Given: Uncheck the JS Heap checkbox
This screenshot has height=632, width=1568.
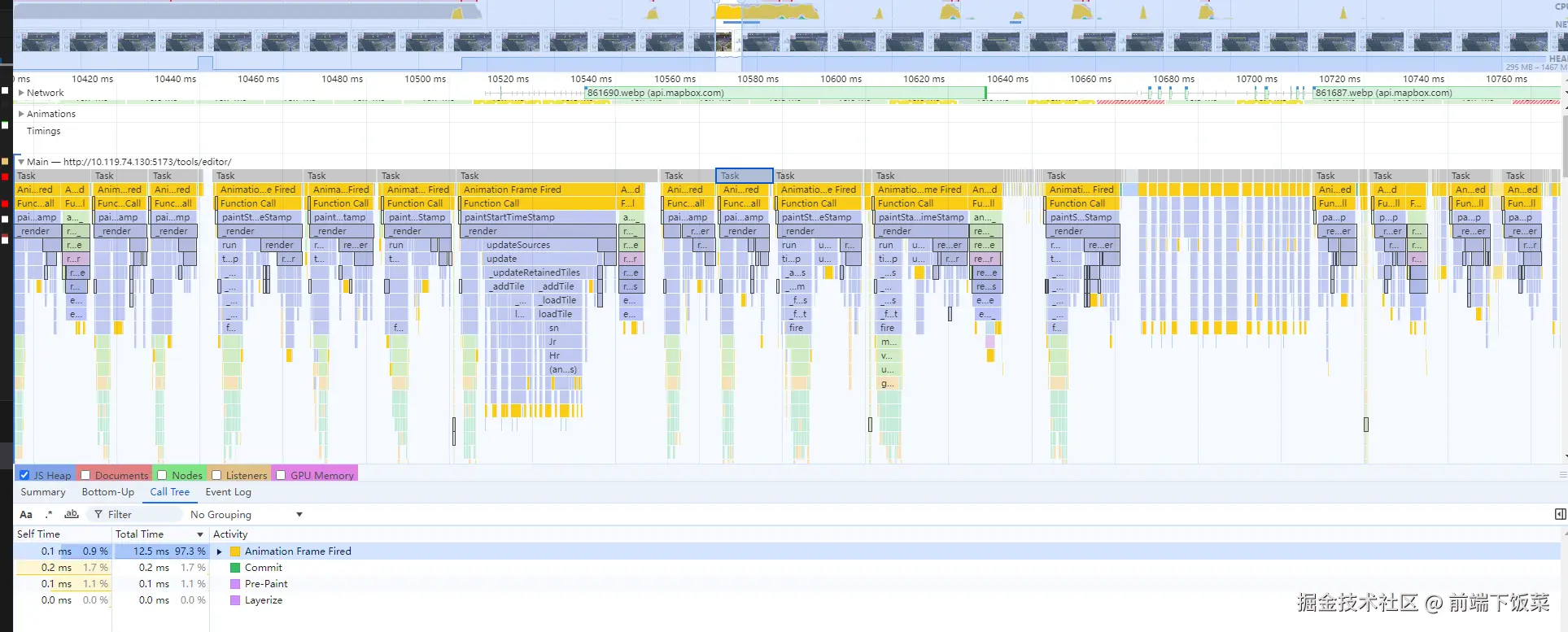Looking at the screenshot, I should [x=24, y=475].
